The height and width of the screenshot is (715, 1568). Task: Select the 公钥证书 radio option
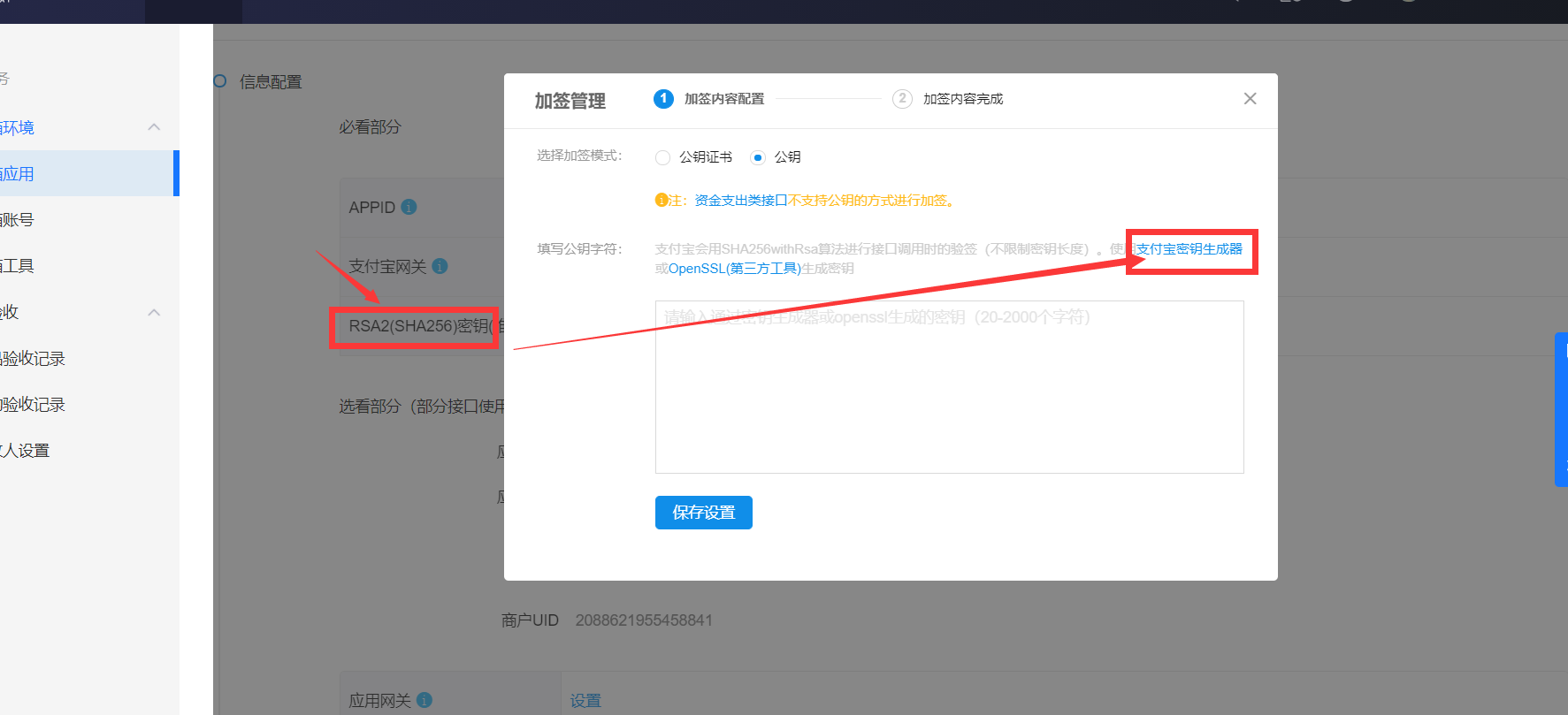point(662,157)
